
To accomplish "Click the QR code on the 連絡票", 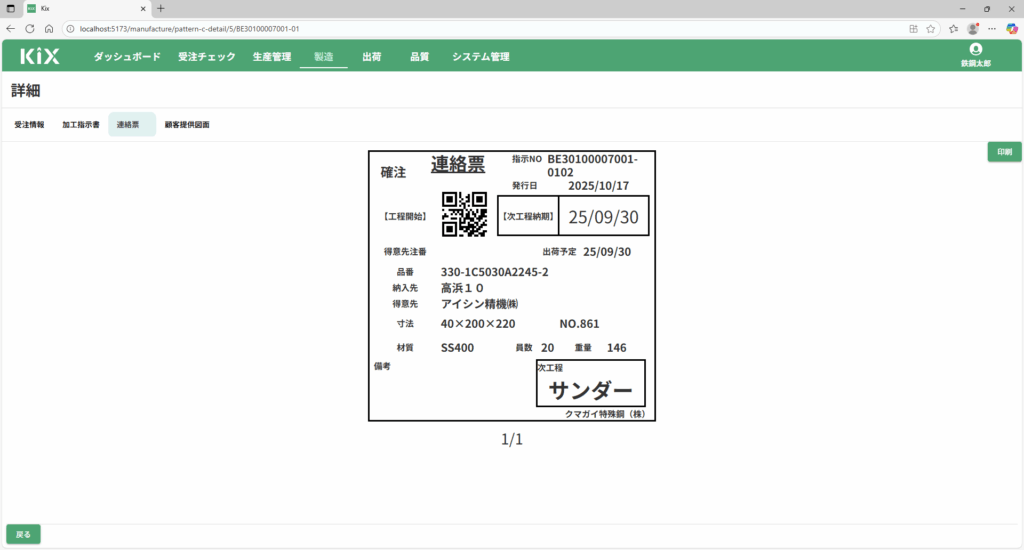I will (x=464, y=214).
